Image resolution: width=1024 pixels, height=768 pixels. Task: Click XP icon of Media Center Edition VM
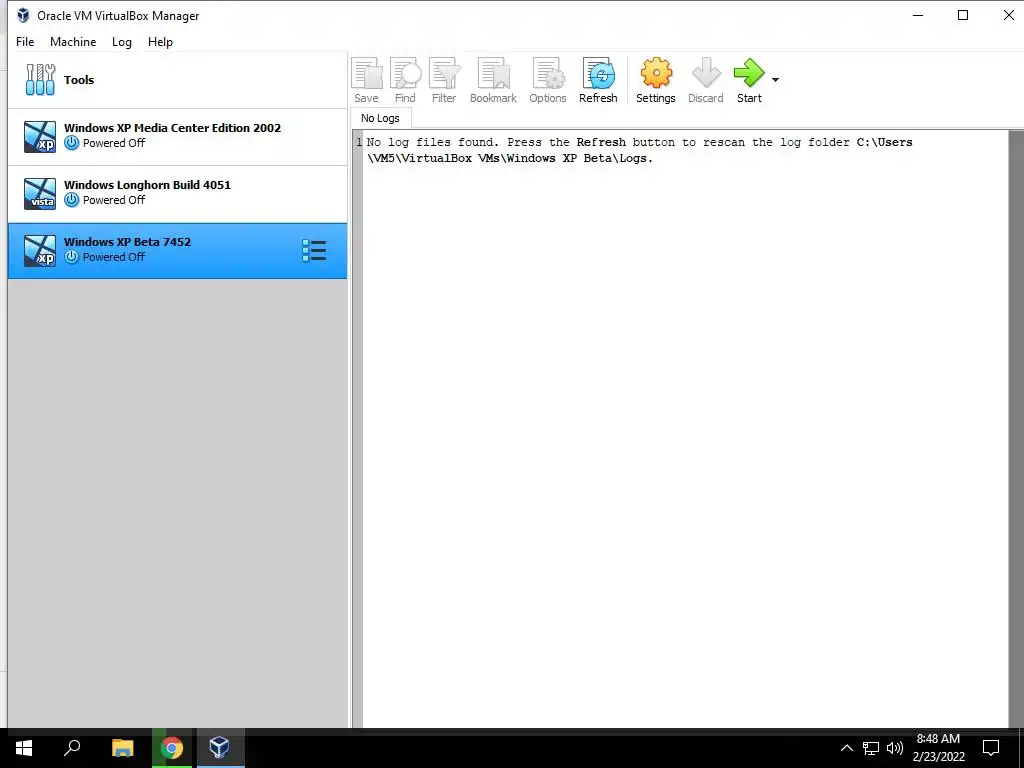pyautogui.click(x=40, y=136)
